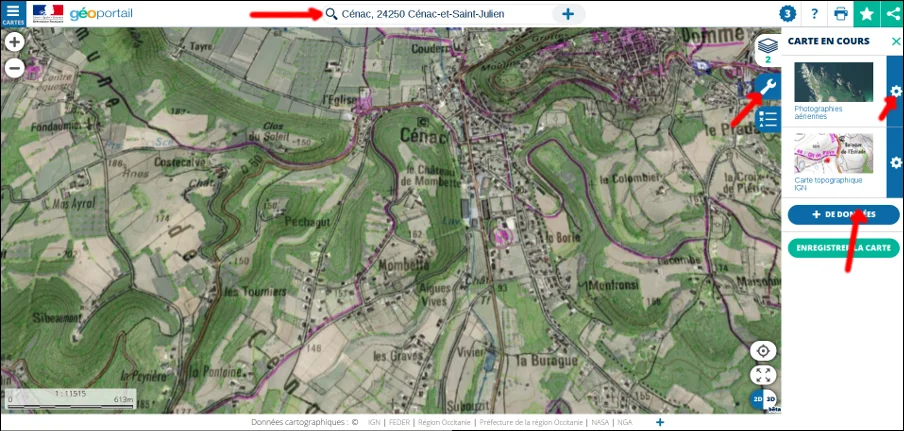Select the Carte topographique IGN thumbnail

[x=834, y=153]
